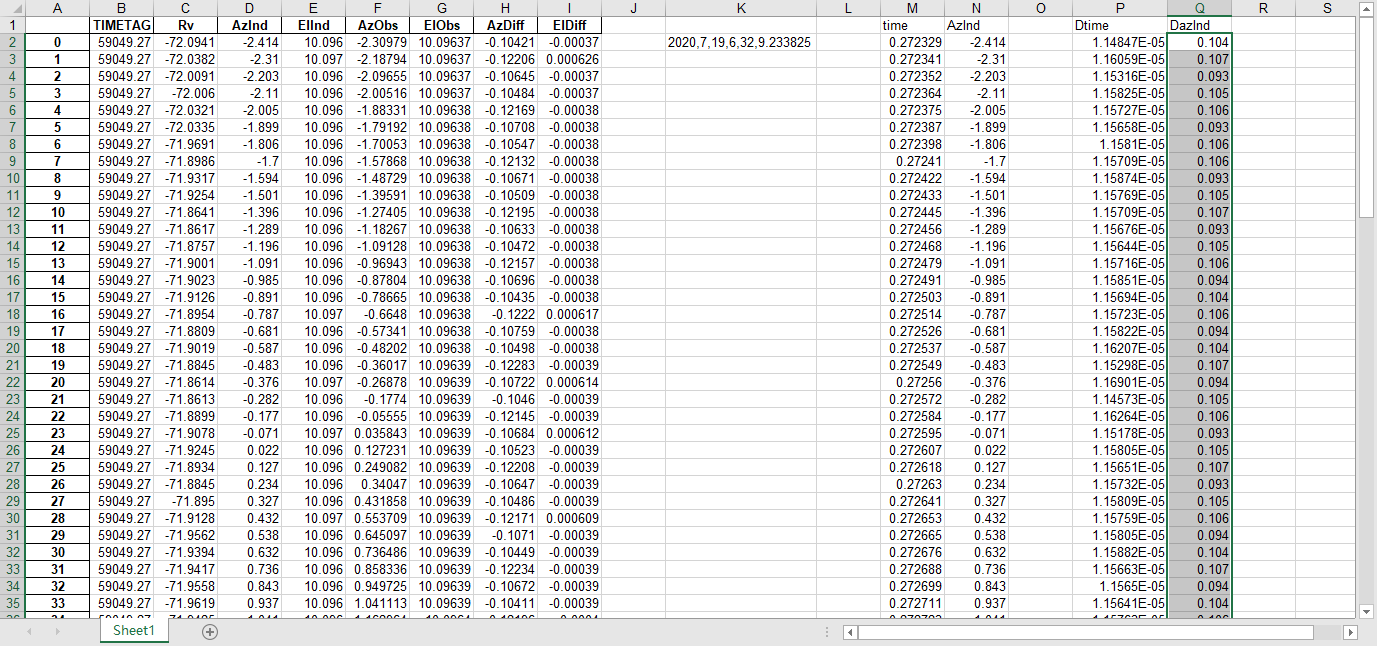1377x646 pixels.
Task: Select the TIMETAG header cell
Action: (x=122, y=25)
